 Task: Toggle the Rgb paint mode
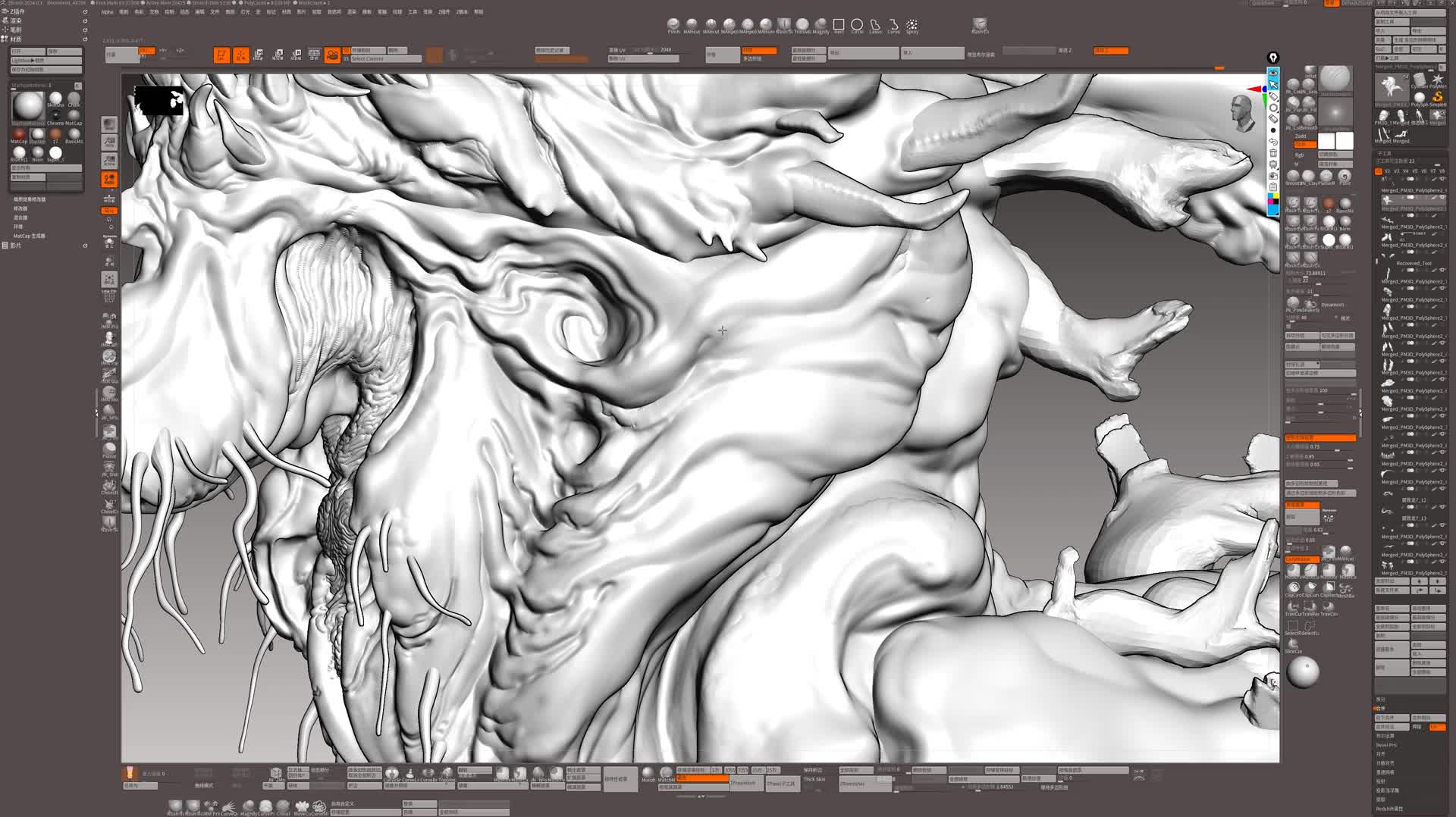[x=1299, y=155]
